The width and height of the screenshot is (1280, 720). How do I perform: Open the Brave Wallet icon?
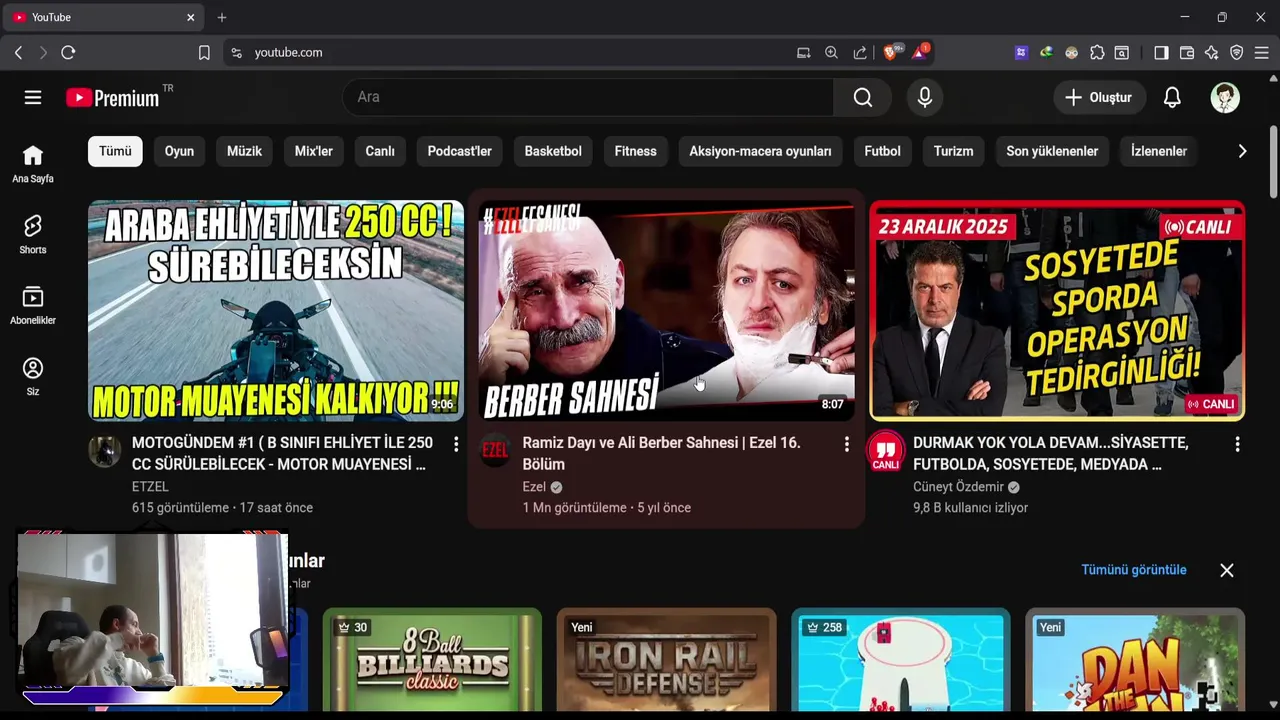[x=1187, y=52]
